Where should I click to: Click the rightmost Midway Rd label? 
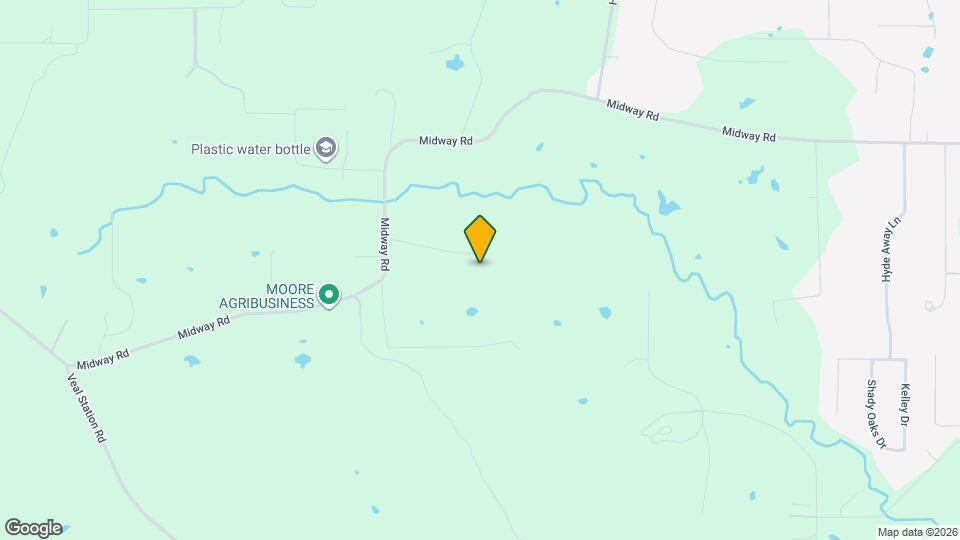click(748, 134)
